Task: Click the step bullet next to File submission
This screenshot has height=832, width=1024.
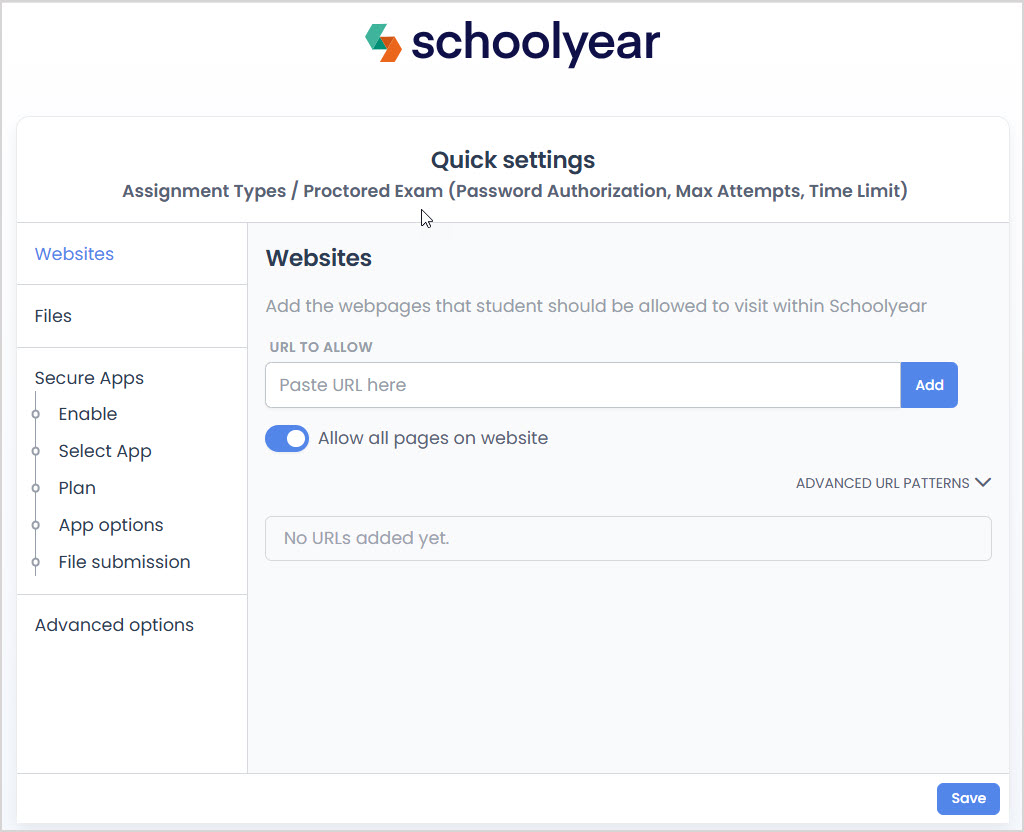Action: coord(37,562)
